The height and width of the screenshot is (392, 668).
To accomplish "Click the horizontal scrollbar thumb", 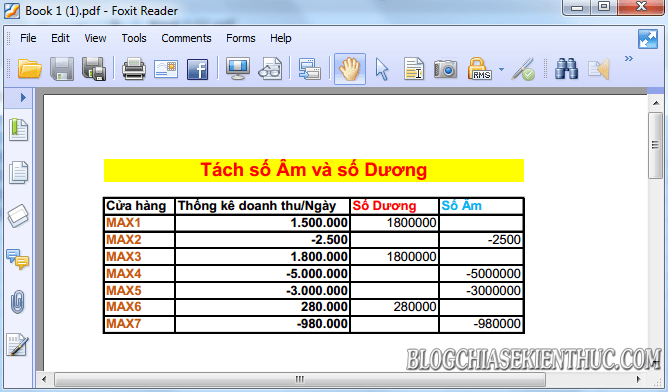I will pos(300,379).
